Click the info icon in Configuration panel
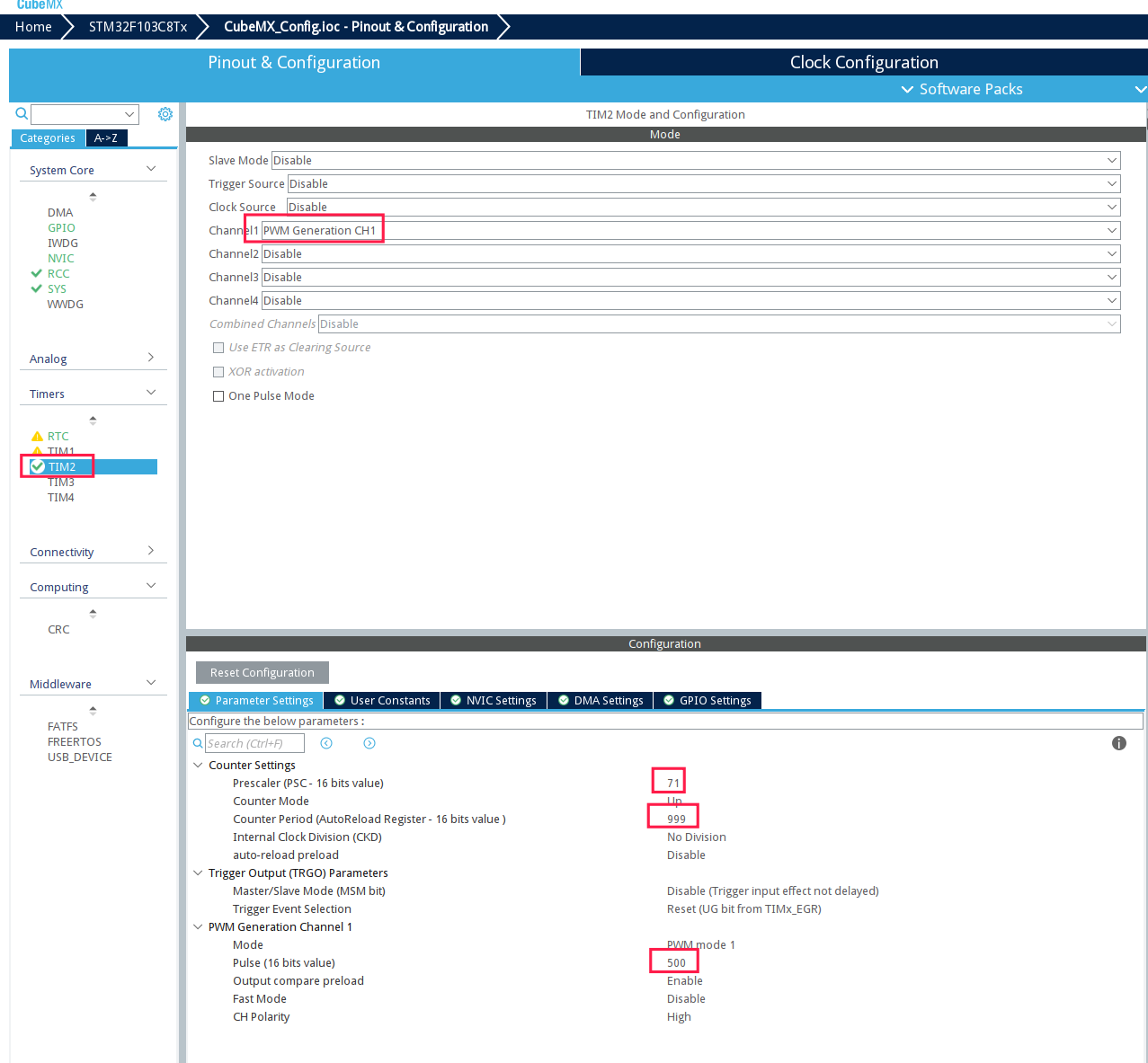 pyautogui.click(x=1118, y=743)
